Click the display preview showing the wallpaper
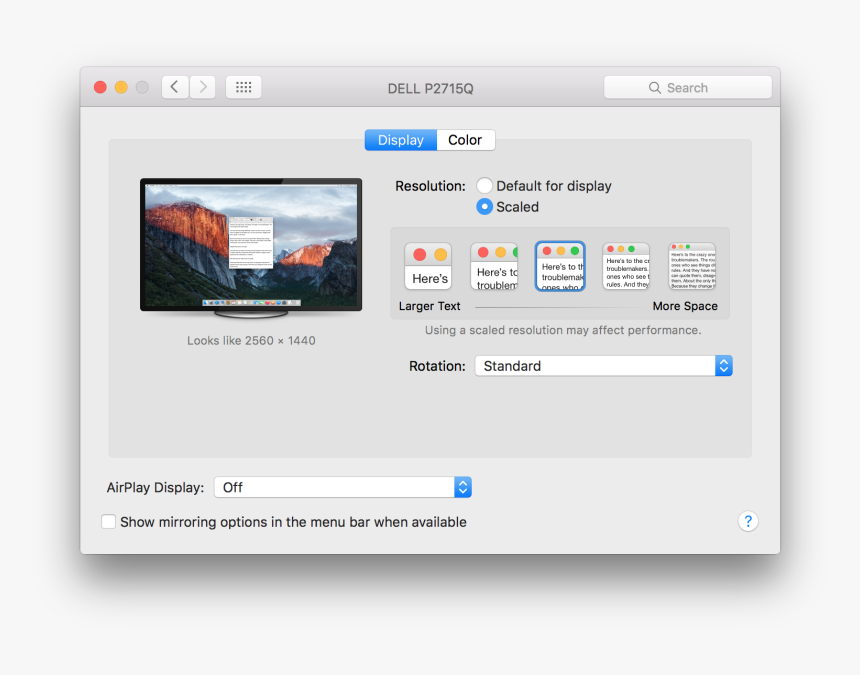This screenshot has width=860, height=675. [251, 246]
